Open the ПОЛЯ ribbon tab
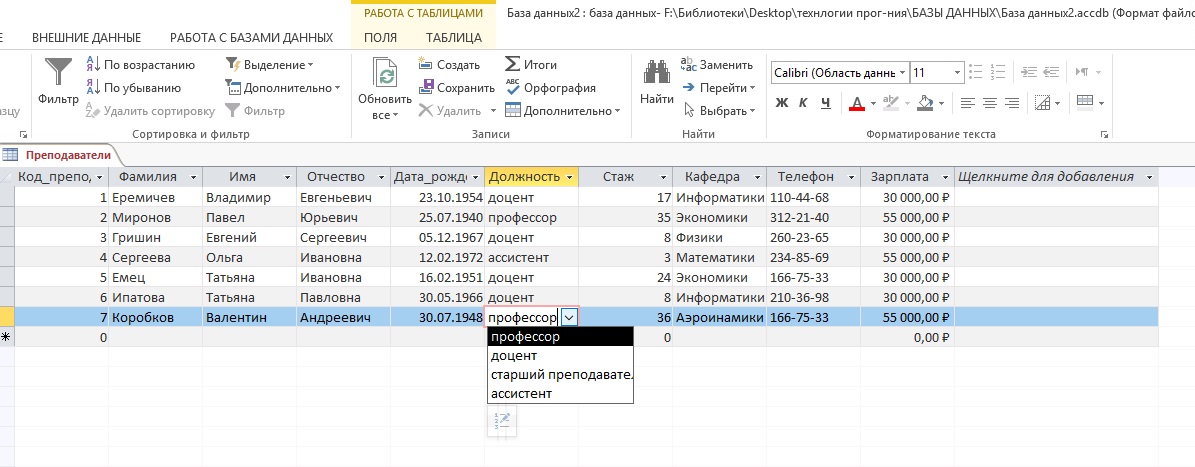This screenshot has width=1195, height=467. 380,38
